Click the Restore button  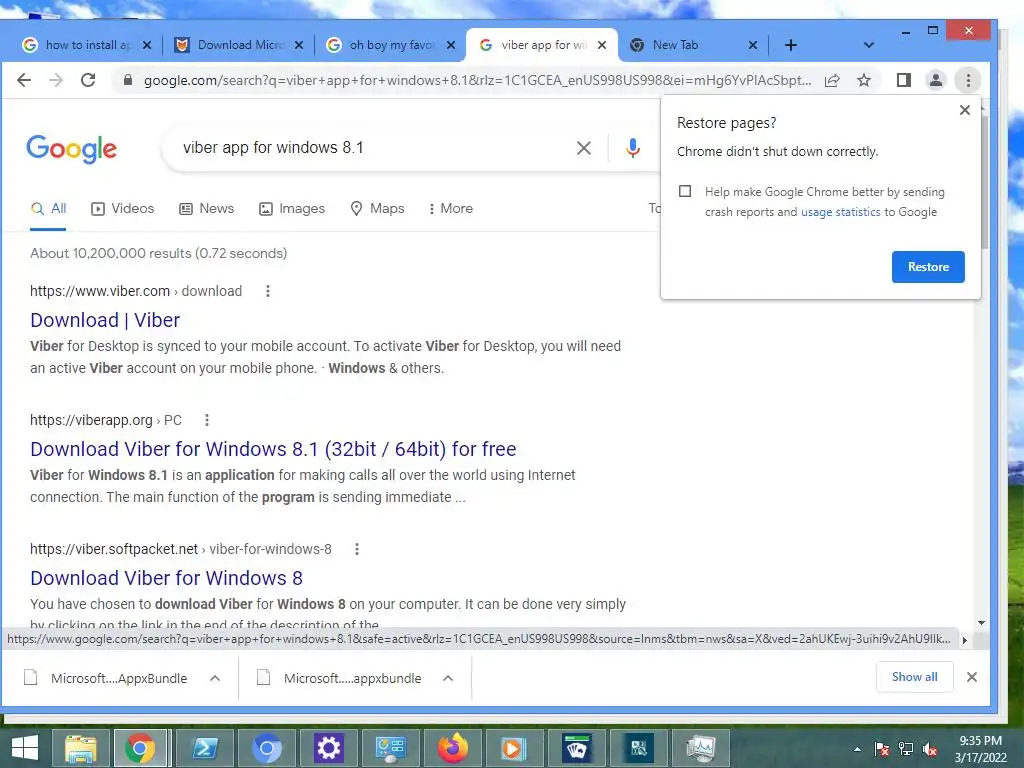pyautogui.click(x=928, y=266)
